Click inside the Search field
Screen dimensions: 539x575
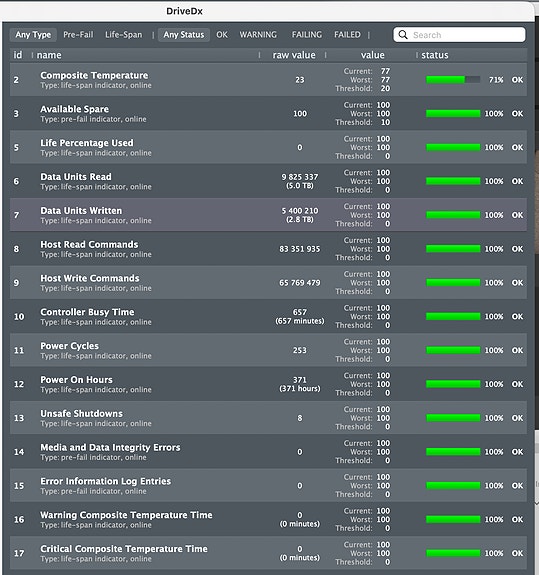tap(459, 35)
